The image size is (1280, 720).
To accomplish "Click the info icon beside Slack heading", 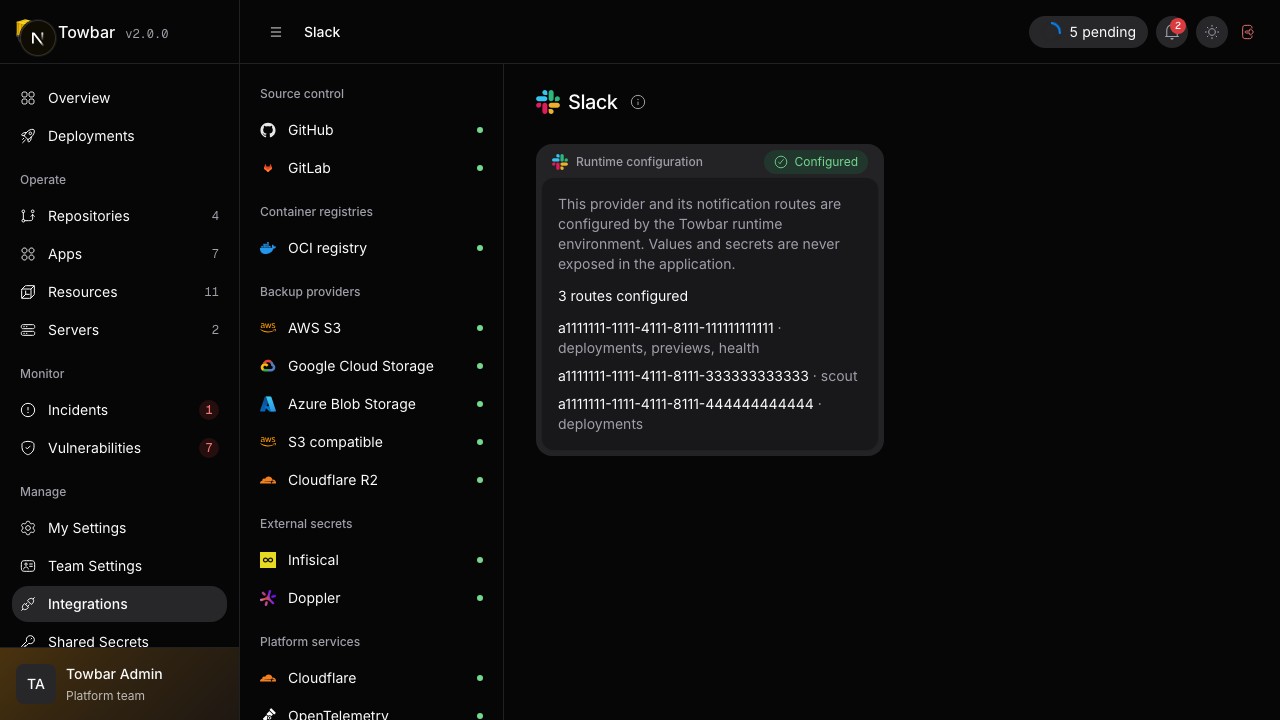I will (638, 102).
